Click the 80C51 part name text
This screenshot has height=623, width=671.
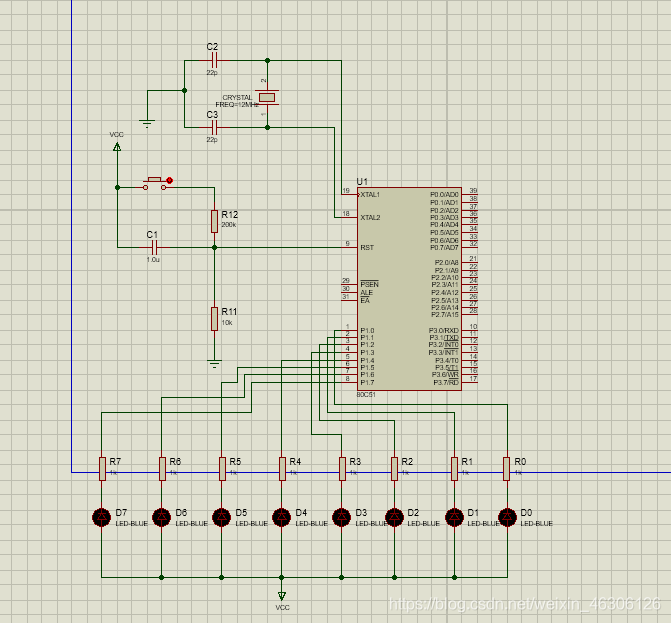coord(366,395)
